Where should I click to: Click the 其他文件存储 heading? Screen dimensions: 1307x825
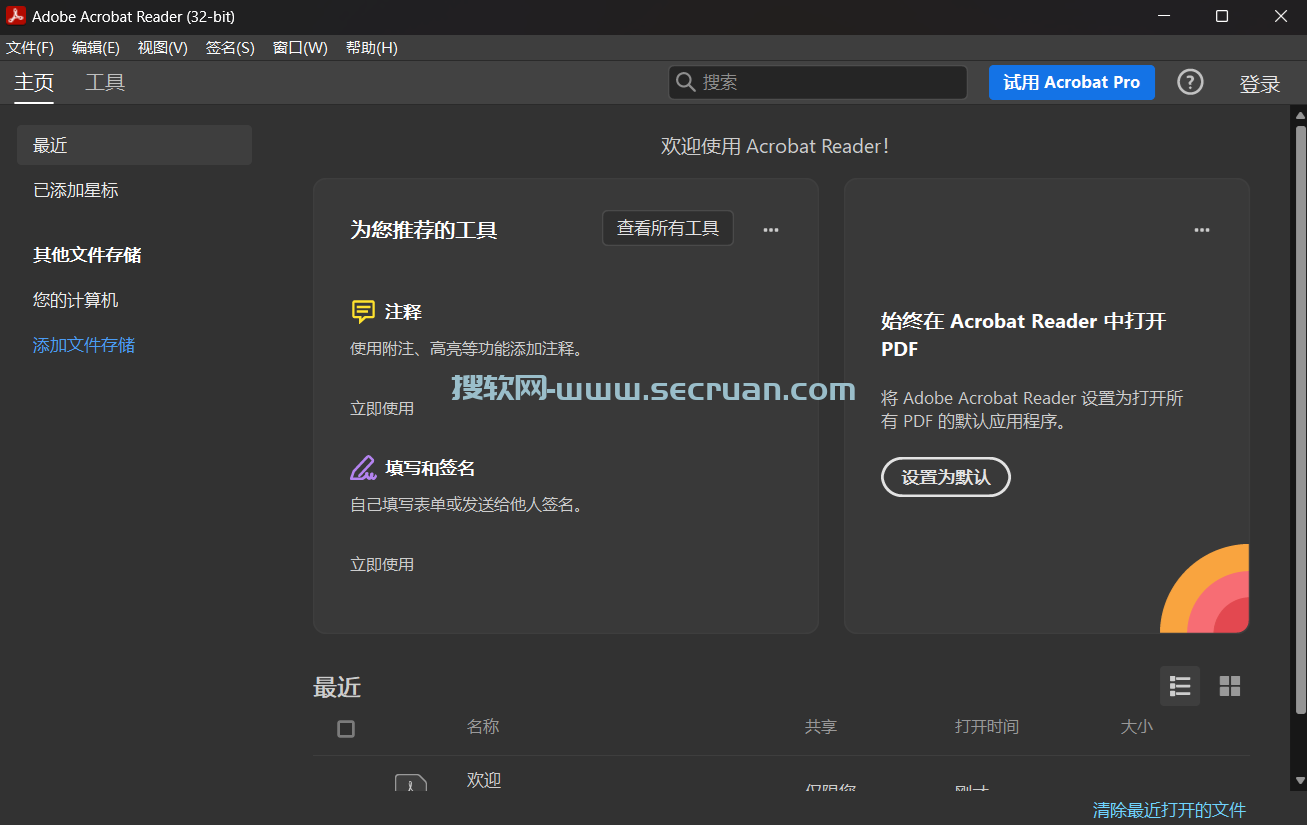[87, 255]
